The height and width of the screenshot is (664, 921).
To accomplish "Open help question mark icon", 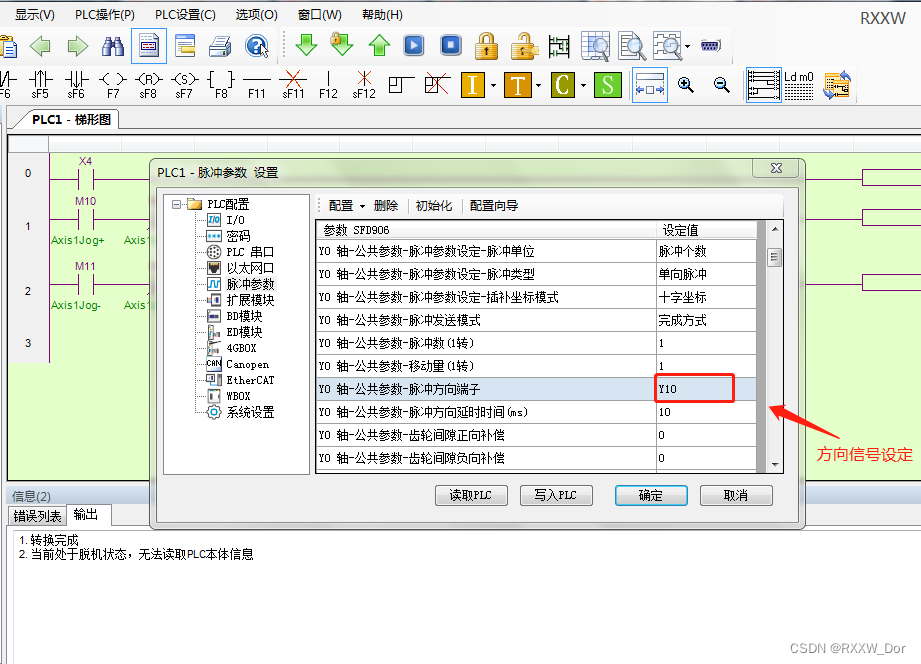I will (257, 45).
